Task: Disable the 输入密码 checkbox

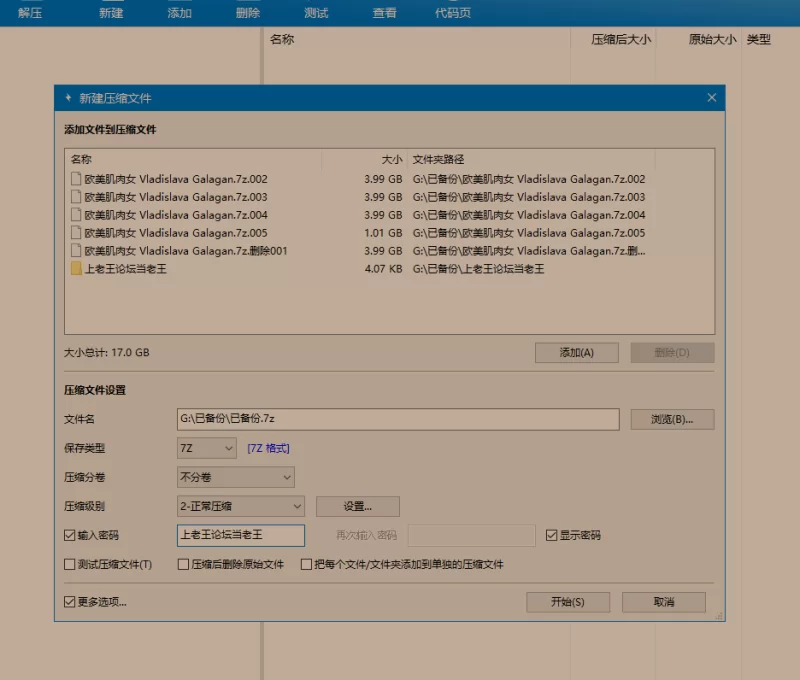Action: click(x=70, y=535)
